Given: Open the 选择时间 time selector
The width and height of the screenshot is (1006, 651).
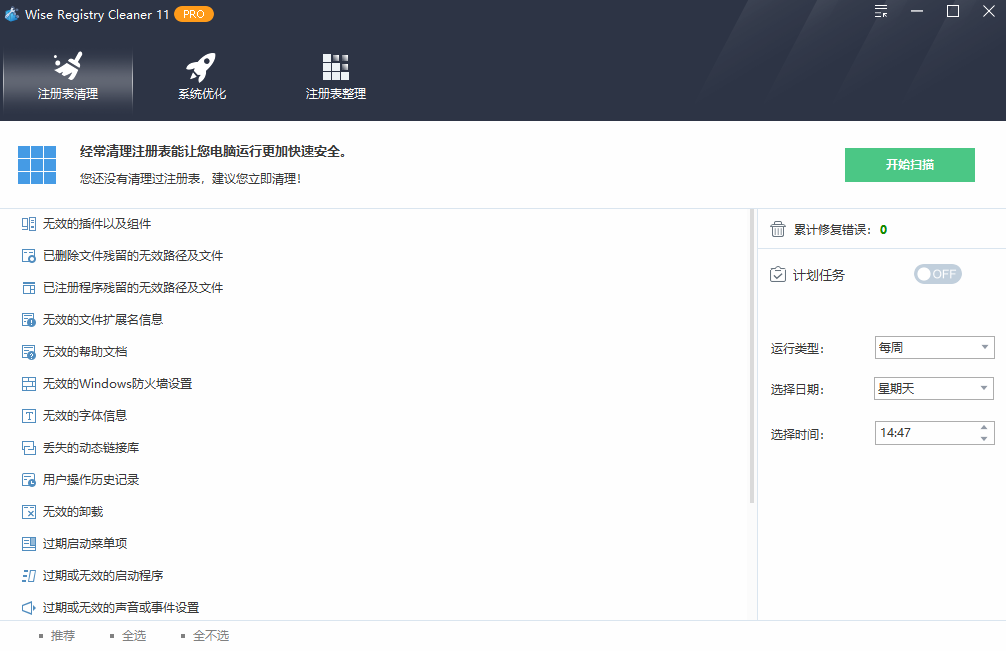Looking at the screenshot, I should point(933,432).
